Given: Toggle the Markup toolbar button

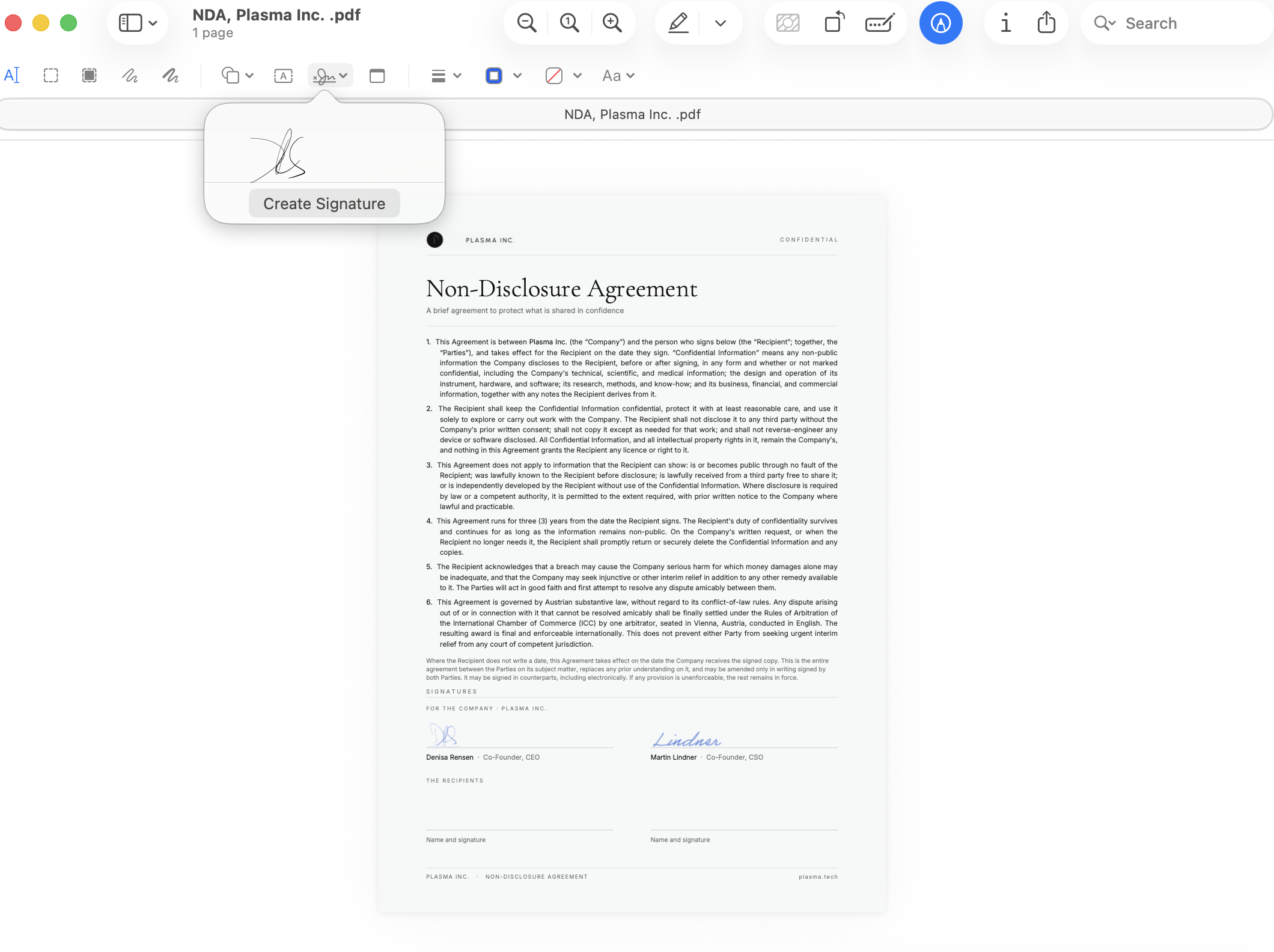Looking at the screenshot, I should click(941, 23).
